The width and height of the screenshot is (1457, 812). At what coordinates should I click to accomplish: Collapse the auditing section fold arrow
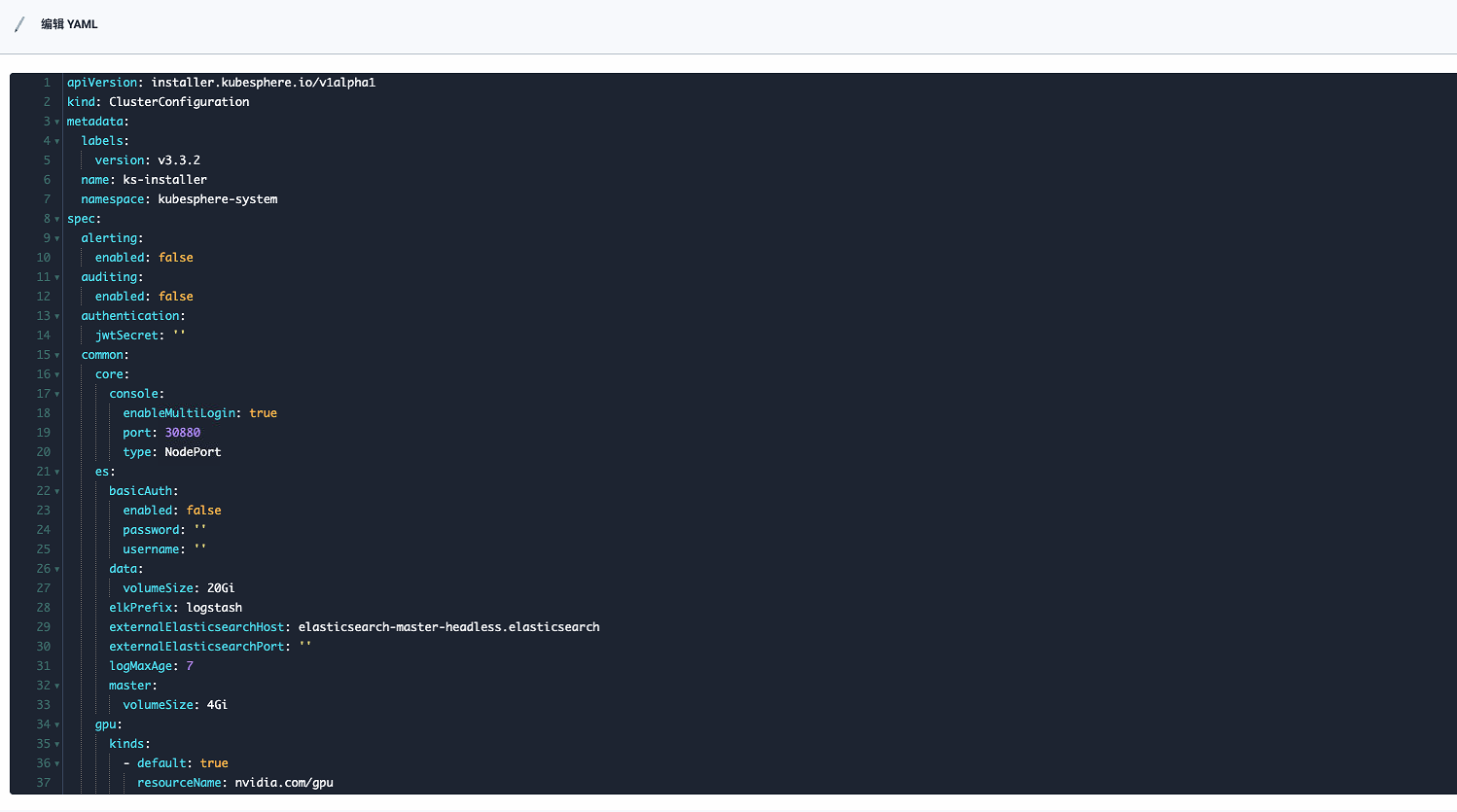click(x=57, y=277)
